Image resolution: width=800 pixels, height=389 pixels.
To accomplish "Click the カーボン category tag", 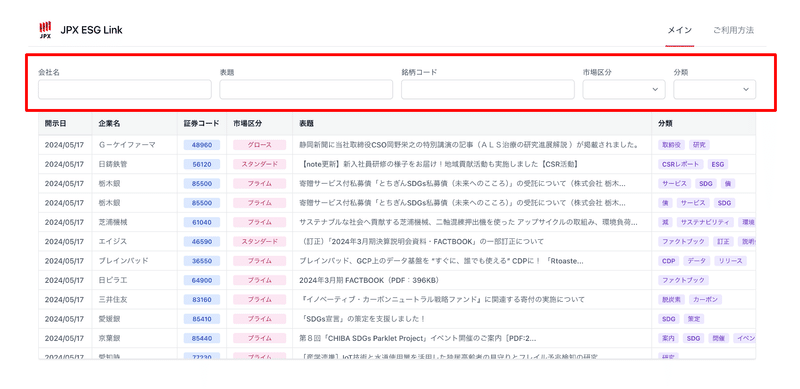I will coord(705,300).
